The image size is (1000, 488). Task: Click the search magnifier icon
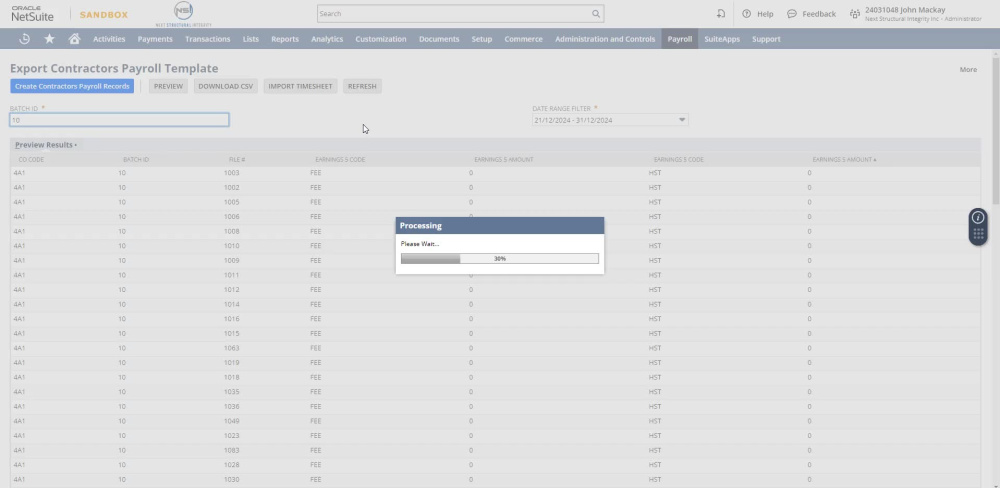(596, 13)
